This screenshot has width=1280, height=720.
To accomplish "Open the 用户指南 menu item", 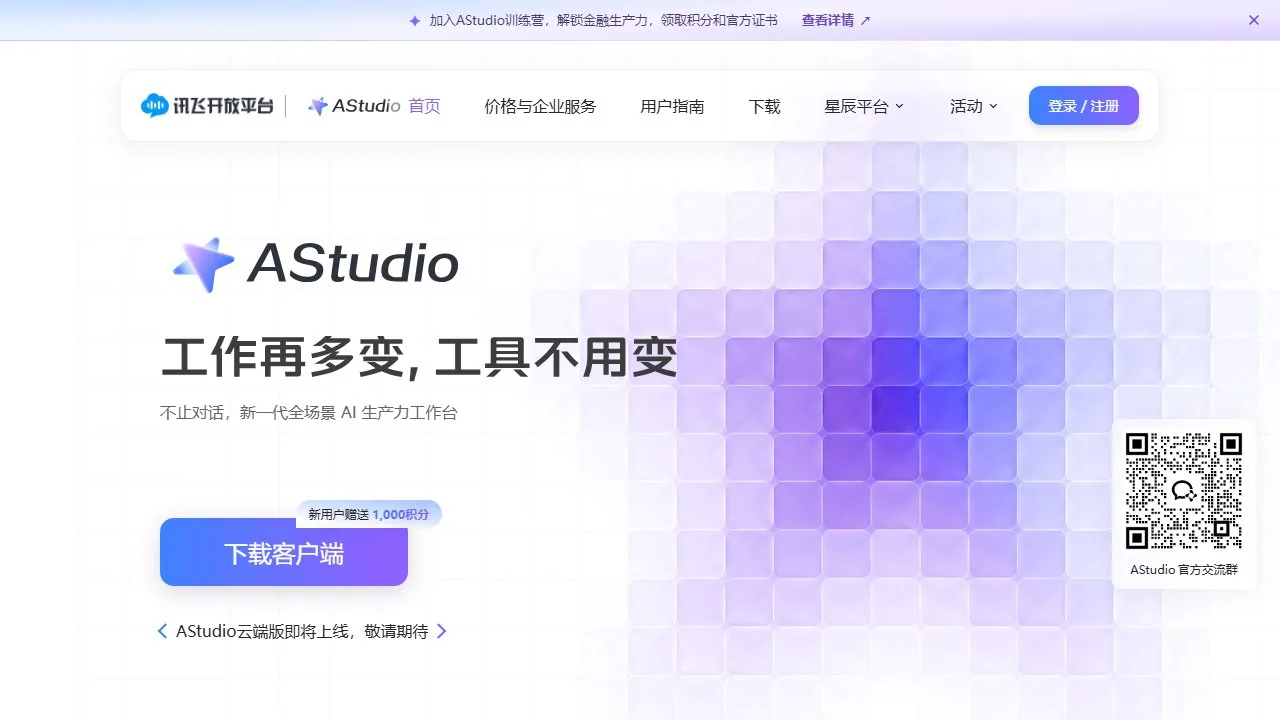I will (x=672, y=106).
